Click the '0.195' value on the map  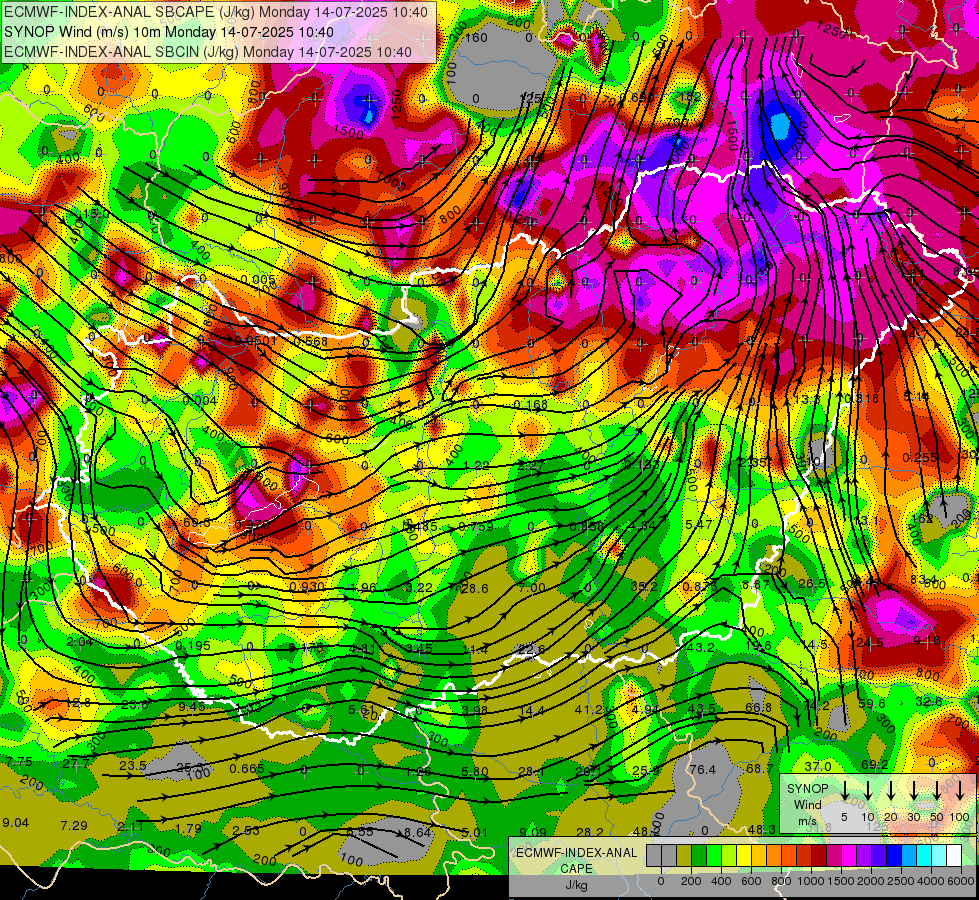click(193, 646)
